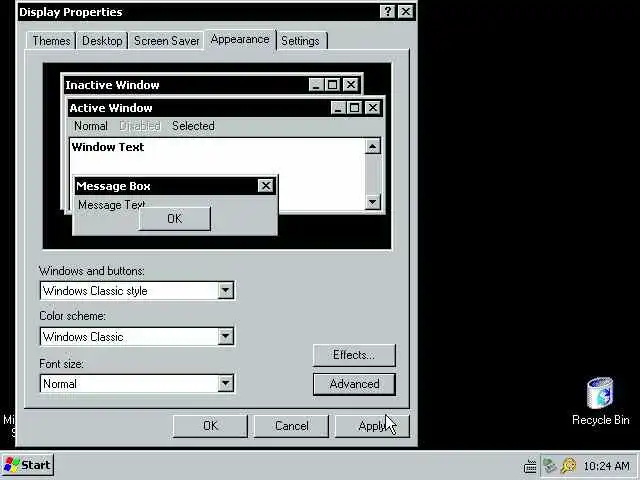The image size is (640, 480).
Task: Click the preview Inactive Window title bar
Action: coord(212,85)
